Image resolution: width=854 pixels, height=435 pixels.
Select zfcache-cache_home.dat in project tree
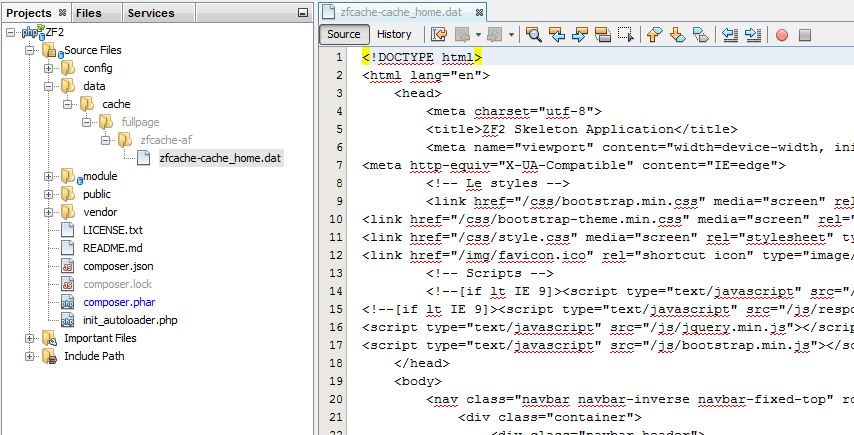tap(221, 158)
